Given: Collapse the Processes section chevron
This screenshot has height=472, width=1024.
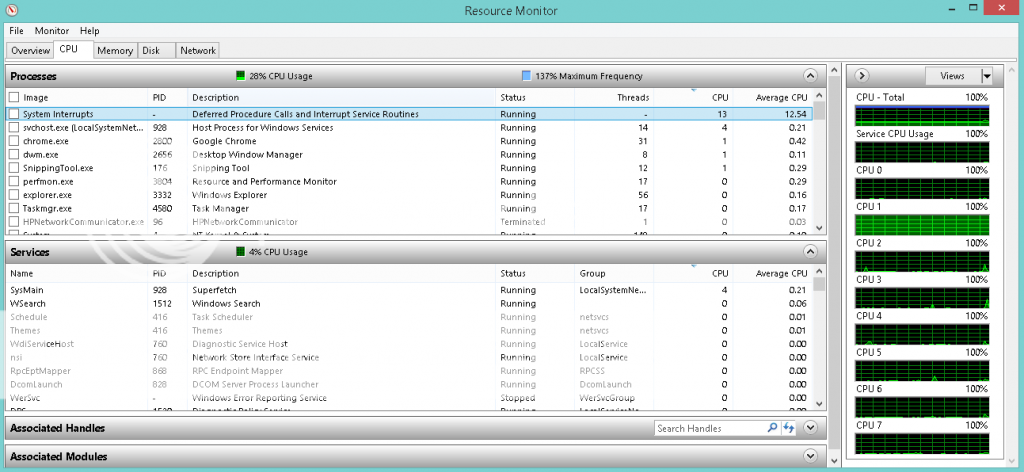Looking at the screenshot, I should click(810, 76).
